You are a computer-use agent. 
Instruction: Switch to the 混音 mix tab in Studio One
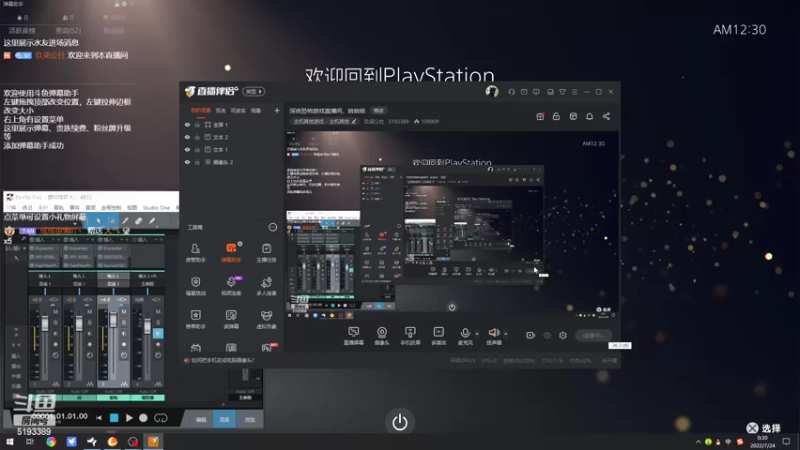coord(224,419)
